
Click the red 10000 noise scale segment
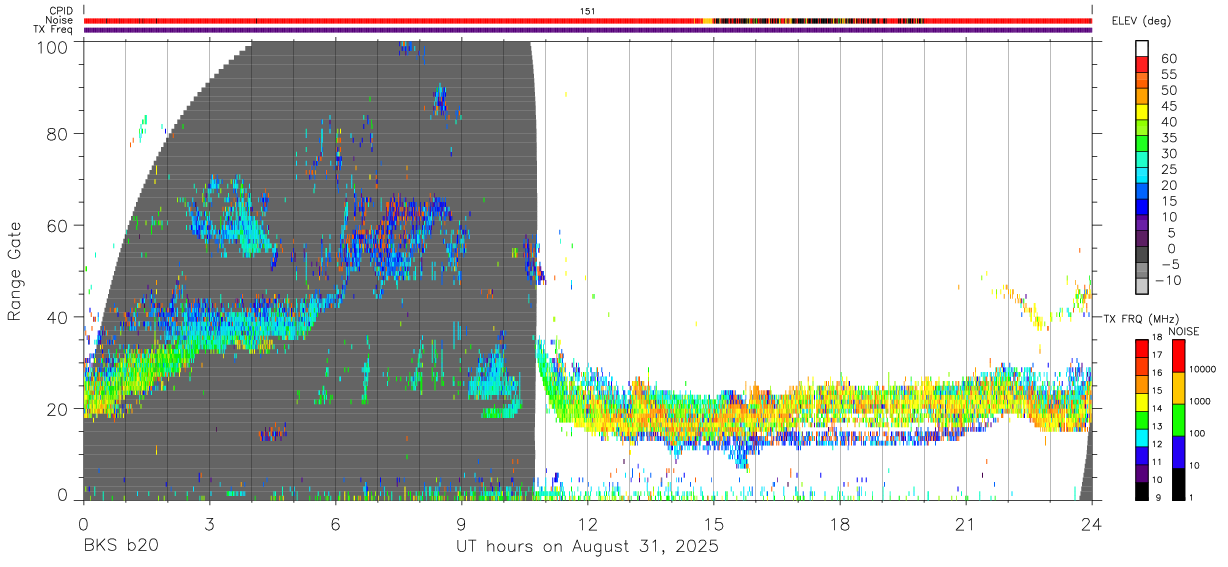[x=1180, y=357]
